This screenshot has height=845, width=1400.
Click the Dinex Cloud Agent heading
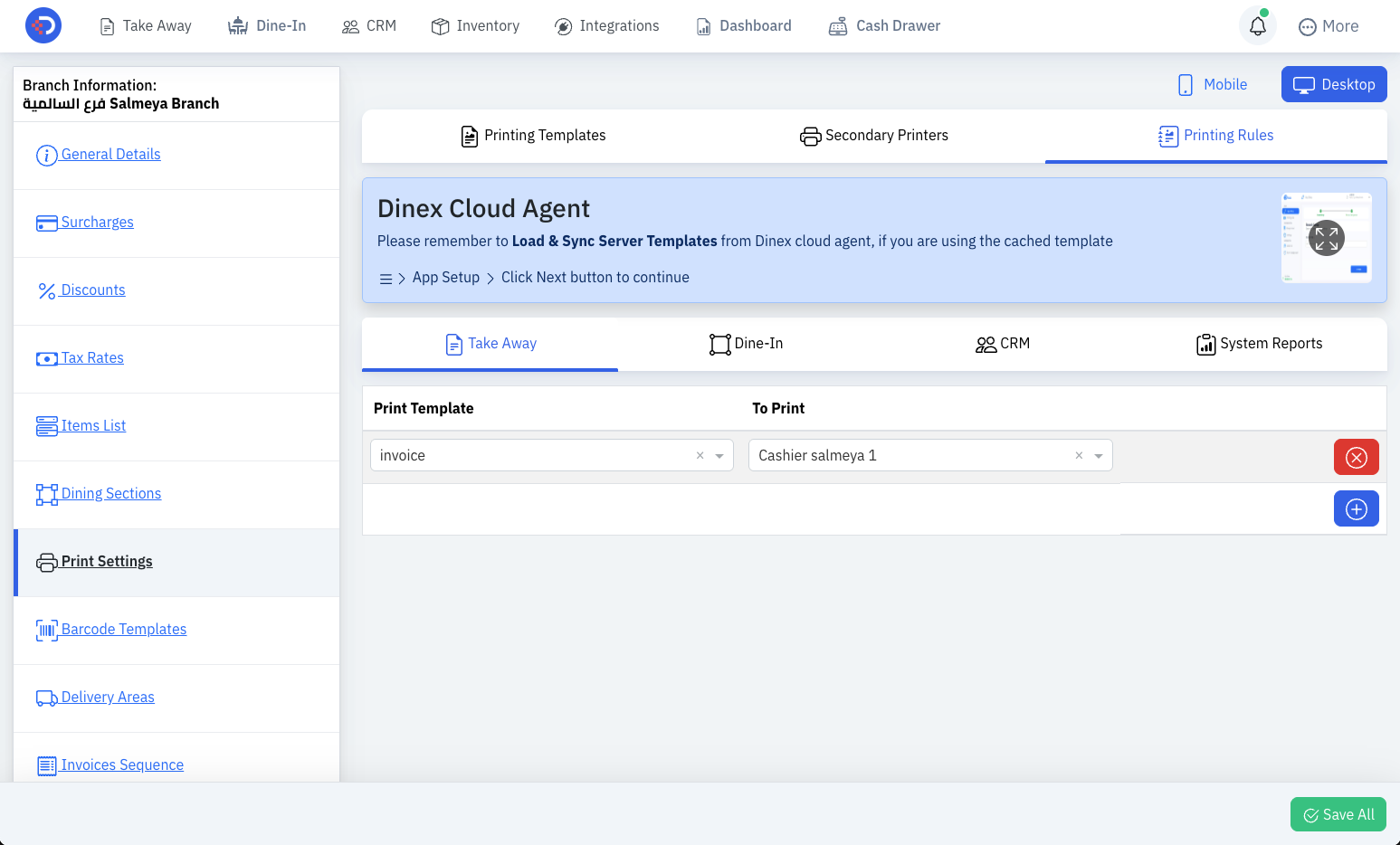(x=483, y=209)
